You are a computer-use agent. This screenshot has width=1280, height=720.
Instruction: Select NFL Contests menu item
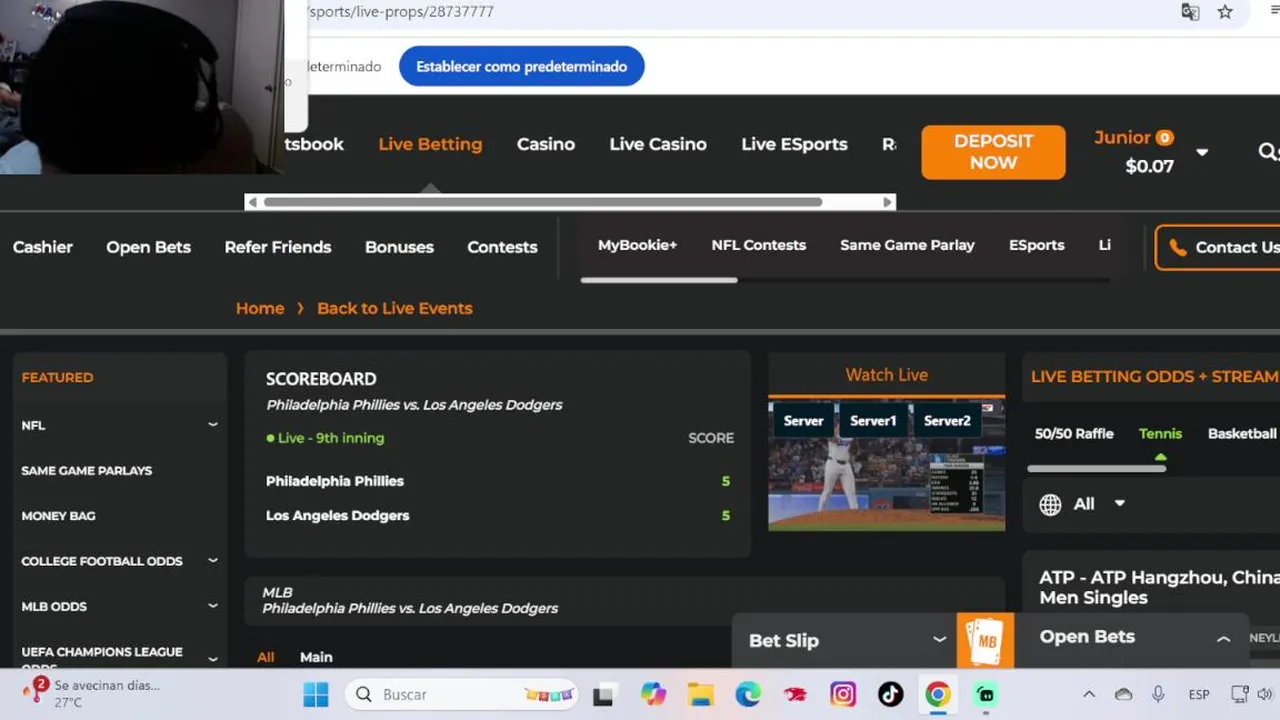pyautogui.click(x=758, y=245)
